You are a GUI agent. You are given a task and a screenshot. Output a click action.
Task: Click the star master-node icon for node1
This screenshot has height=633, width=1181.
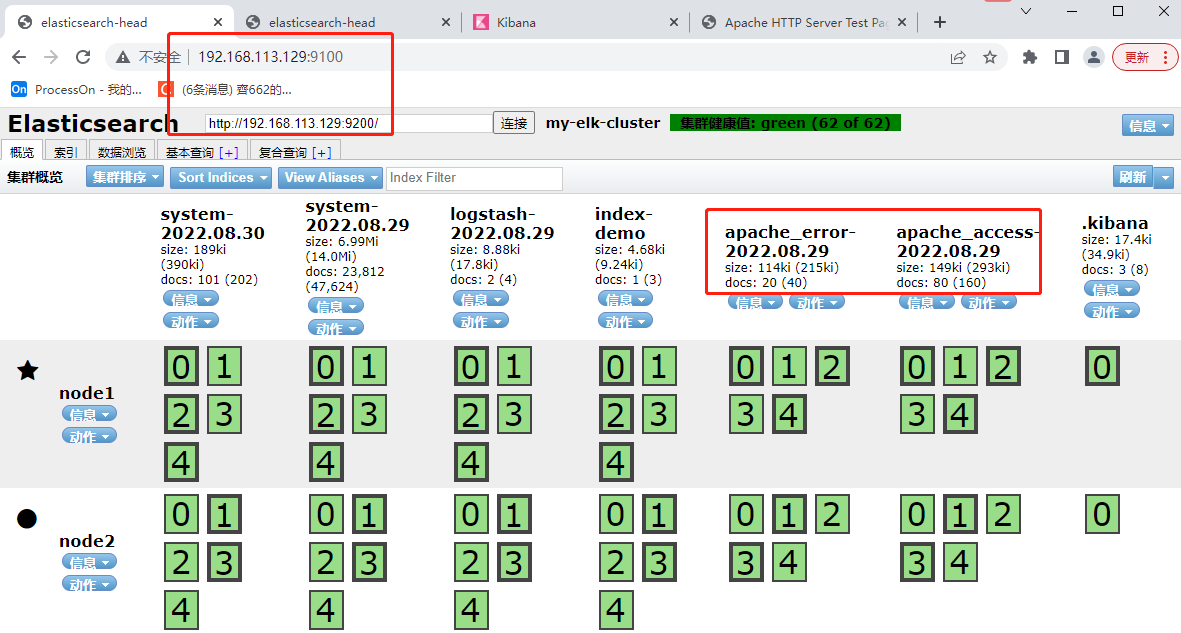[x=27, y=370]
